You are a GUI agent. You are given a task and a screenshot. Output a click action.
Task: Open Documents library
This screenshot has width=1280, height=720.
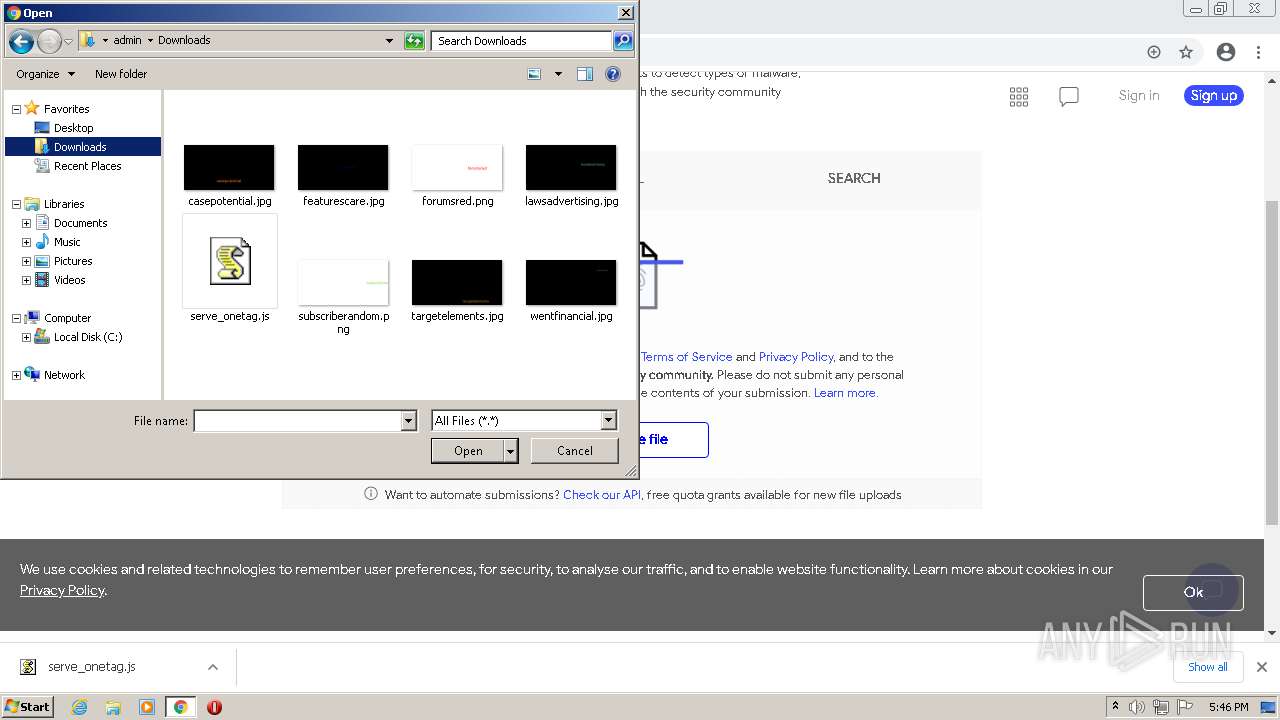point(80,223)
